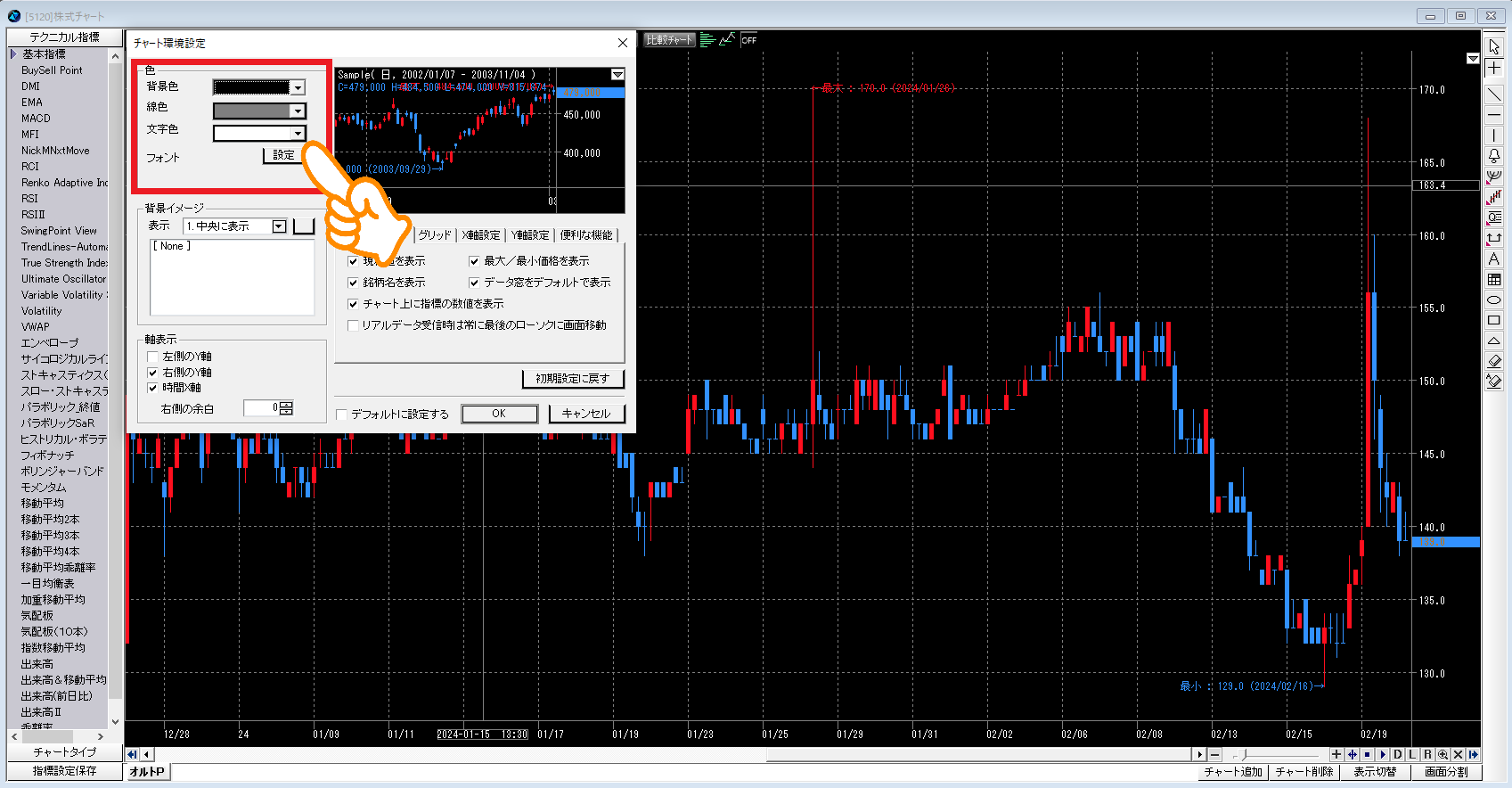Open the テクニカル指標 panel header

pos(64,37)
